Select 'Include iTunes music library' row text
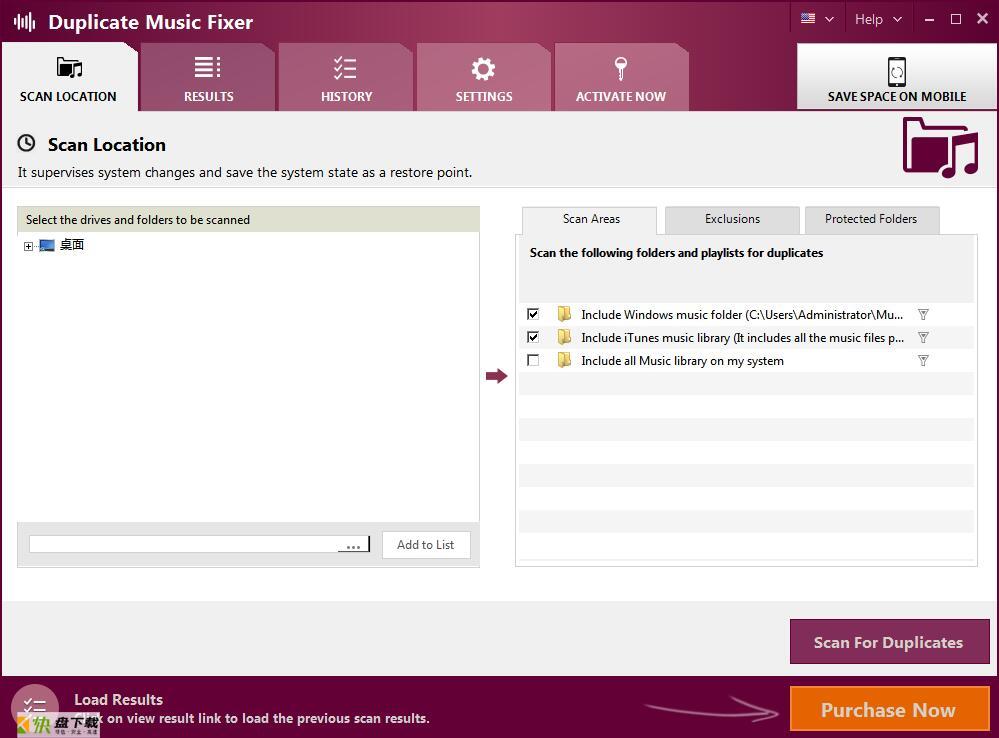 [742, 337]
